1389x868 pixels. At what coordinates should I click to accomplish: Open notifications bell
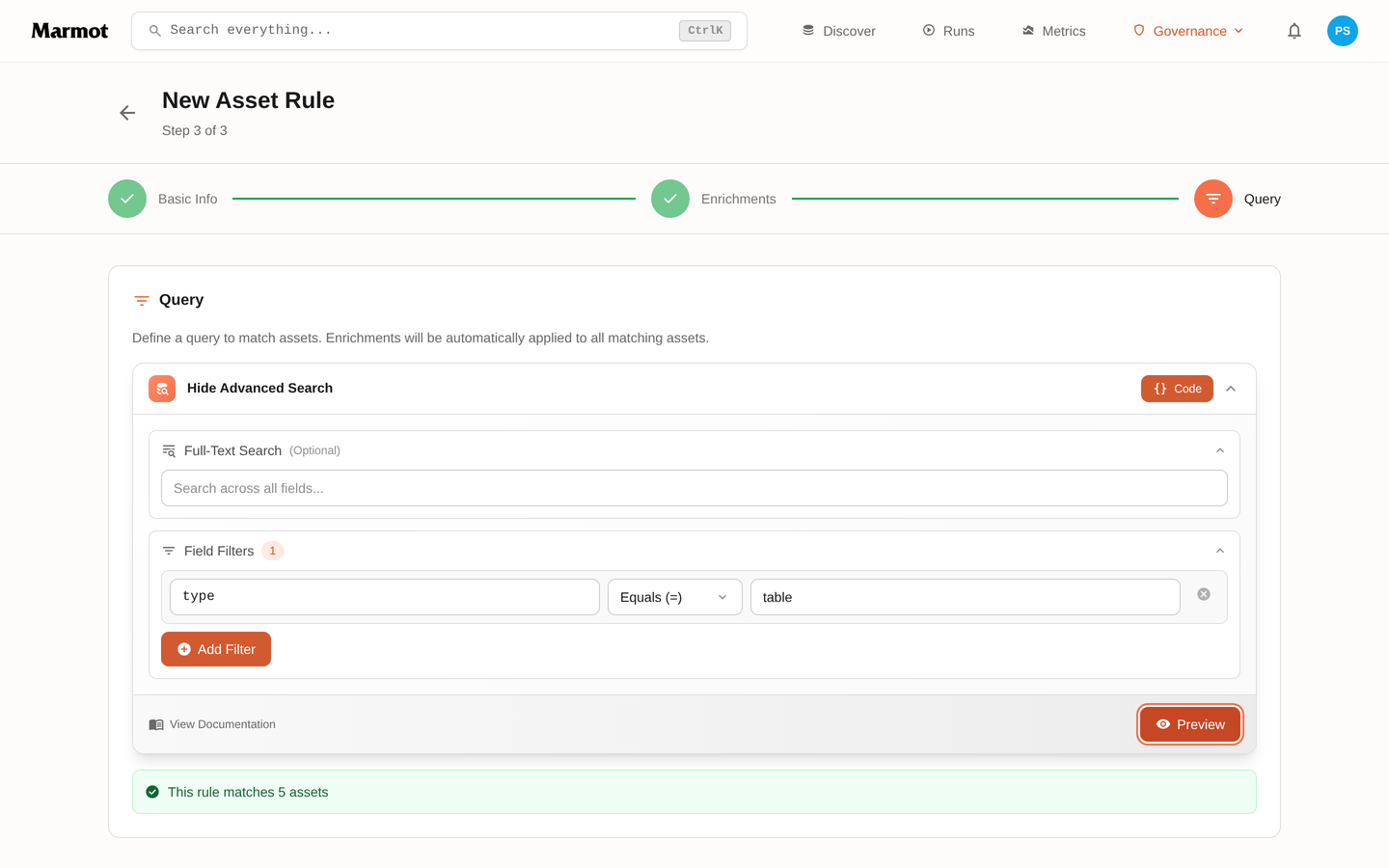click(1294, 31)
